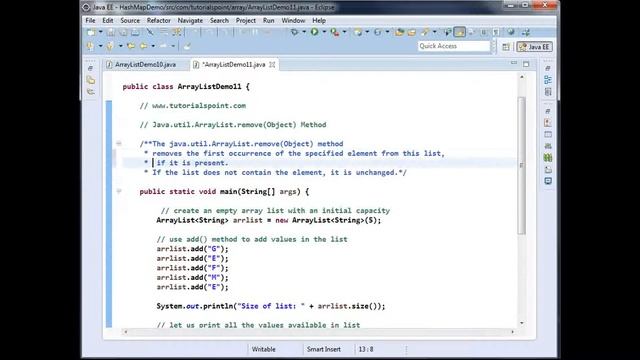Click the Java EE perspective button

tap(535, 47)
